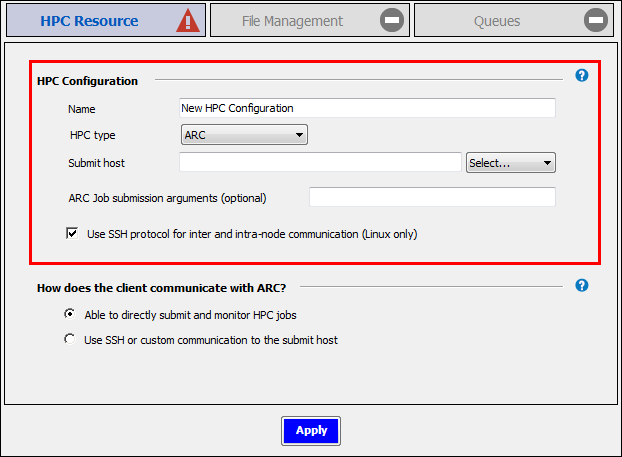The height and width of the screenshot is (457, 622).
Task: Expand the Submit host Select... dropdown
Action: (x=510, y=163)
